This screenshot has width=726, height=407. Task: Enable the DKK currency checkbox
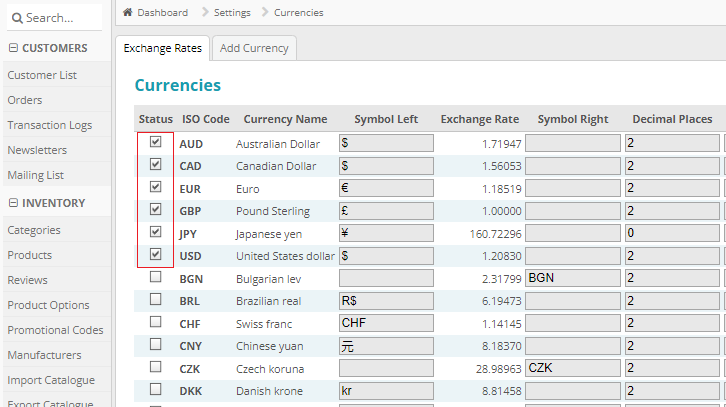pos(156,389)
